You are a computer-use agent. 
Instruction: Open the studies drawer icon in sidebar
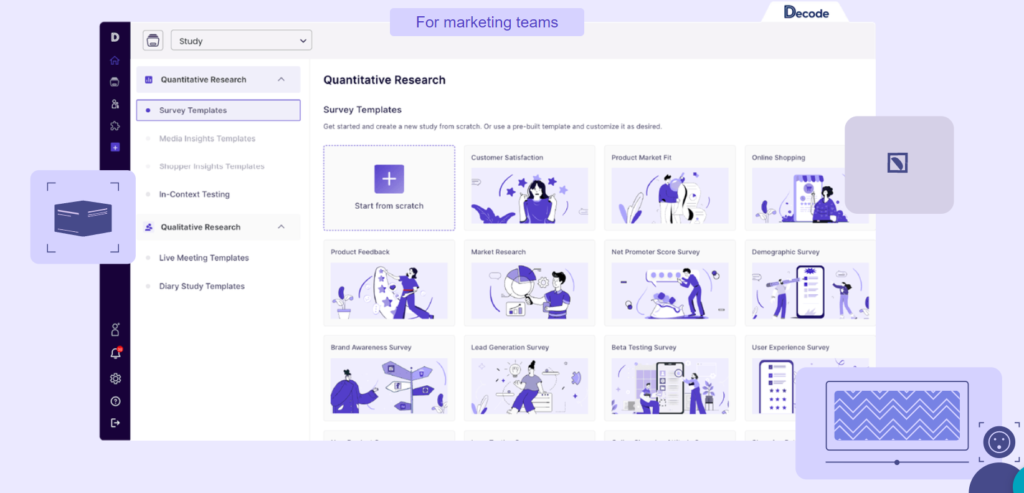coord(115,82)
